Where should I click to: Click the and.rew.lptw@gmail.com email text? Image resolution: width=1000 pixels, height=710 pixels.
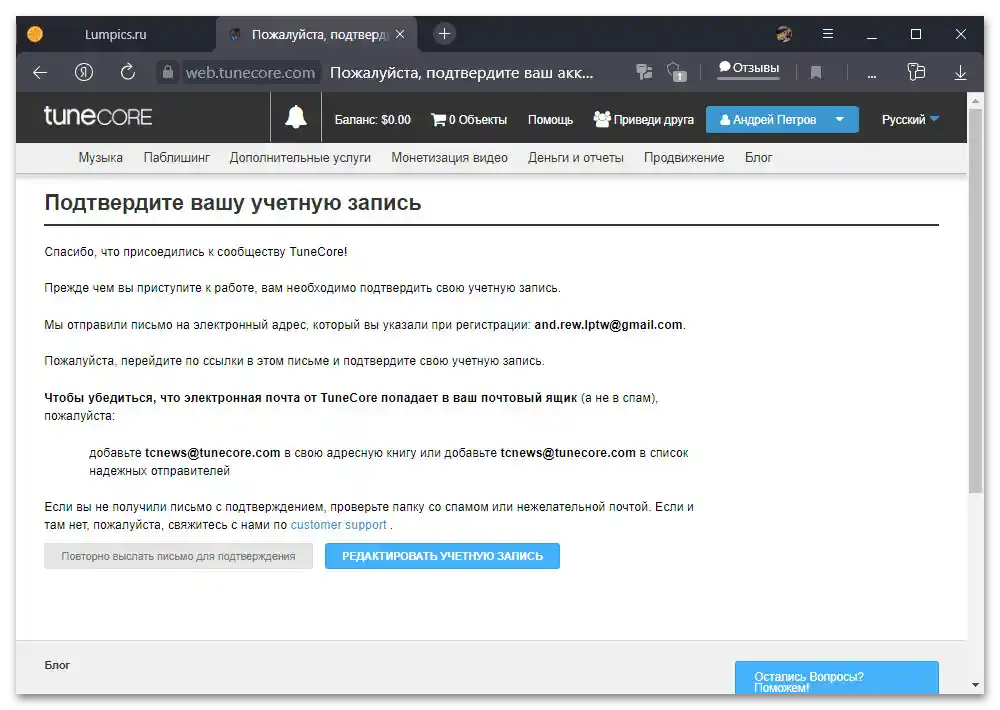pyautogui.click(x=608, y=325)
